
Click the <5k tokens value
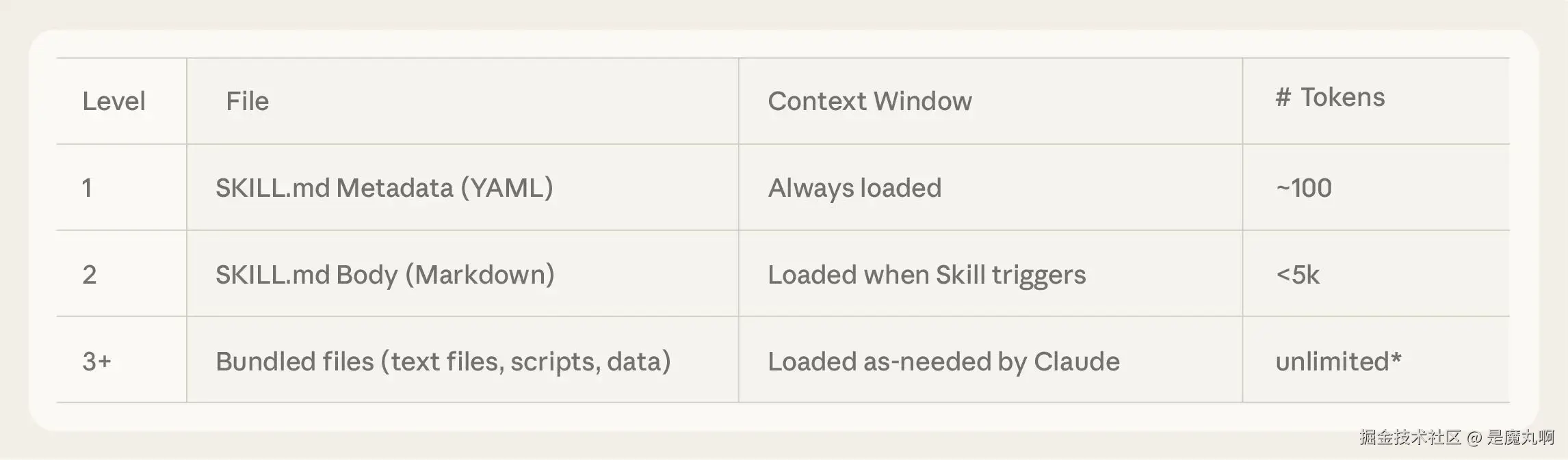click(x=1297, y=275)
